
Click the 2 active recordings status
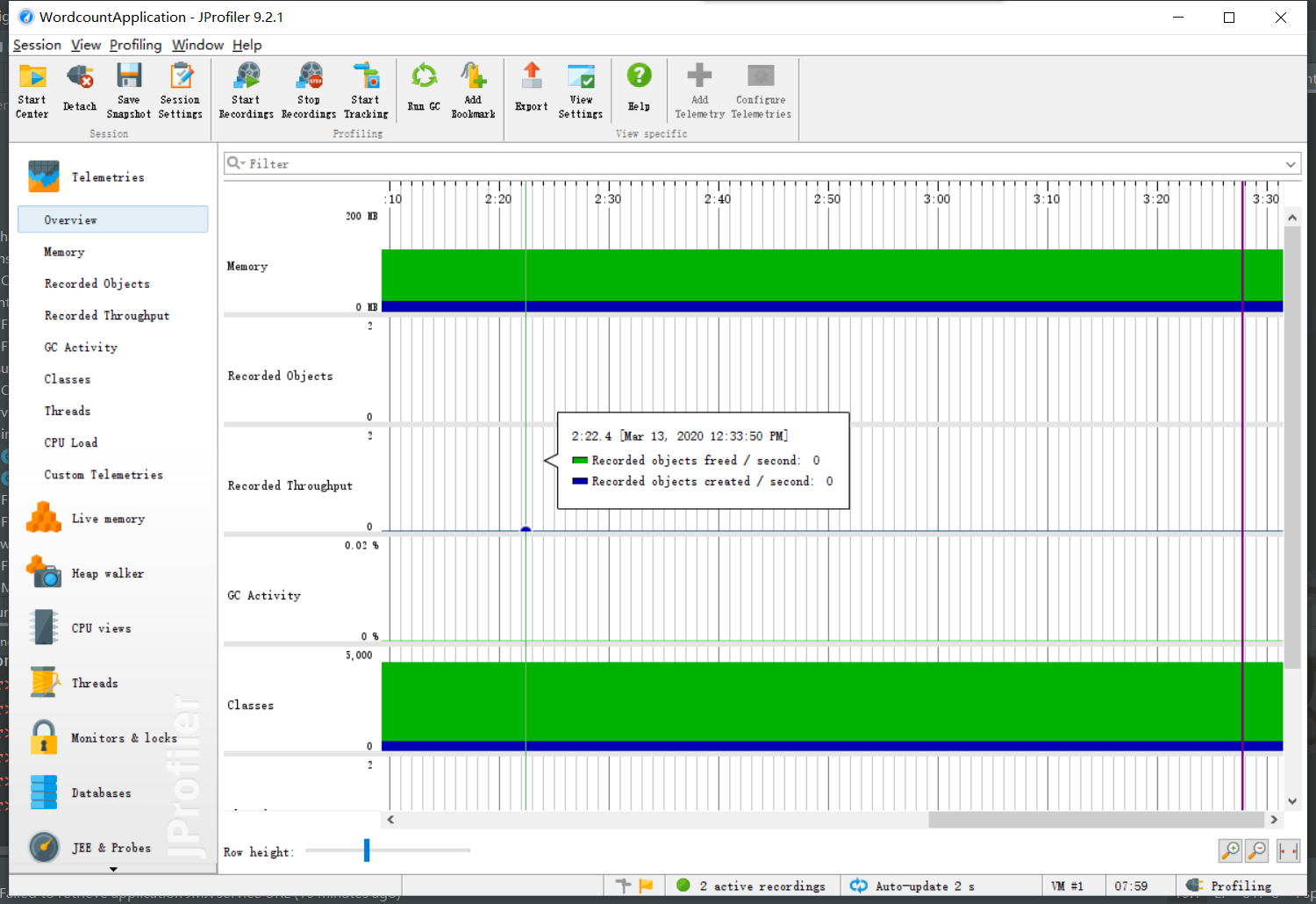(753, 886)
